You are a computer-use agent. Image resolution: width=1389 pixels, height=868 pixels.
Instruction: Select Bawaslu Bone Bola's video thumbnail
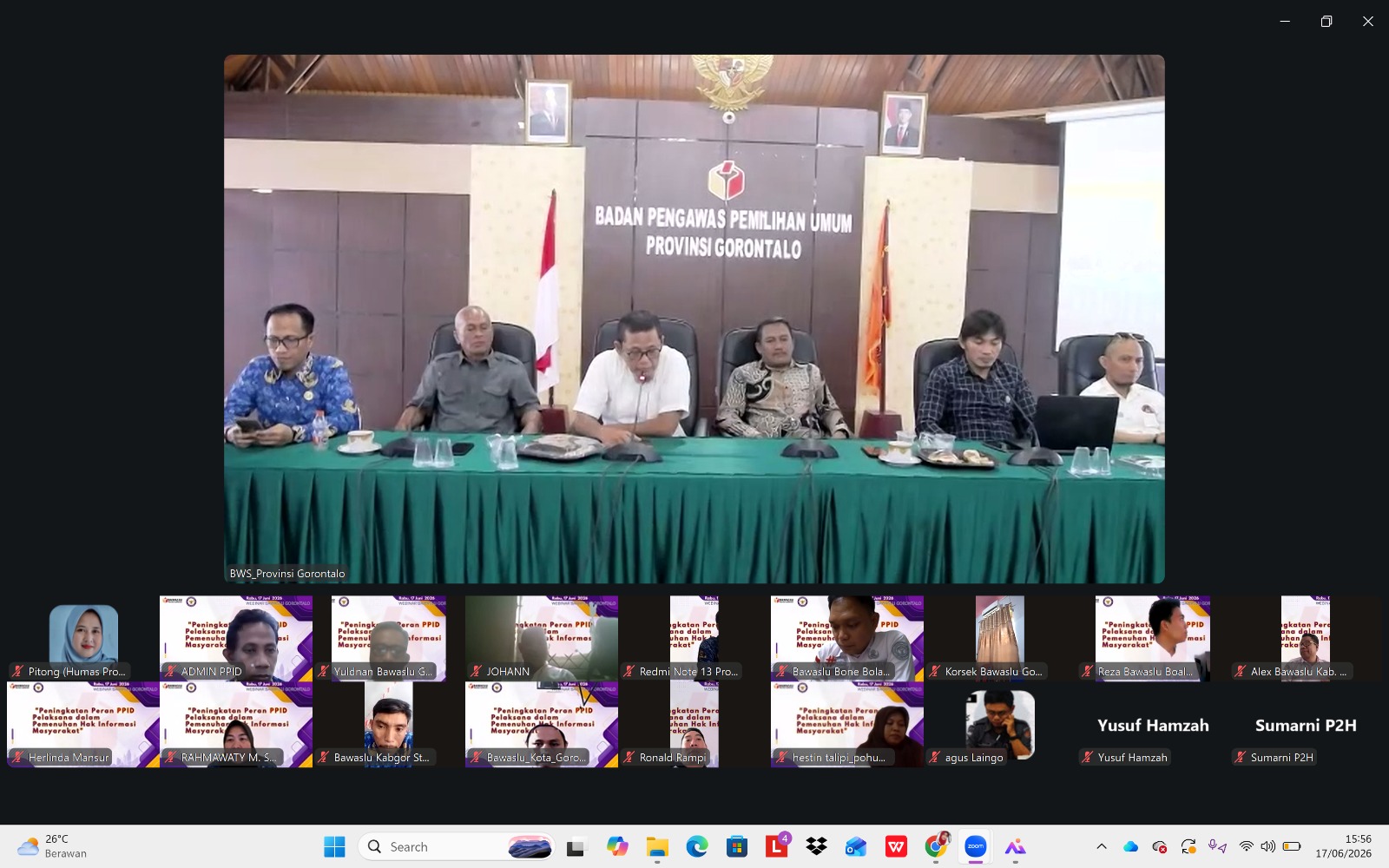pyautogui.click(x=847, y=638)
